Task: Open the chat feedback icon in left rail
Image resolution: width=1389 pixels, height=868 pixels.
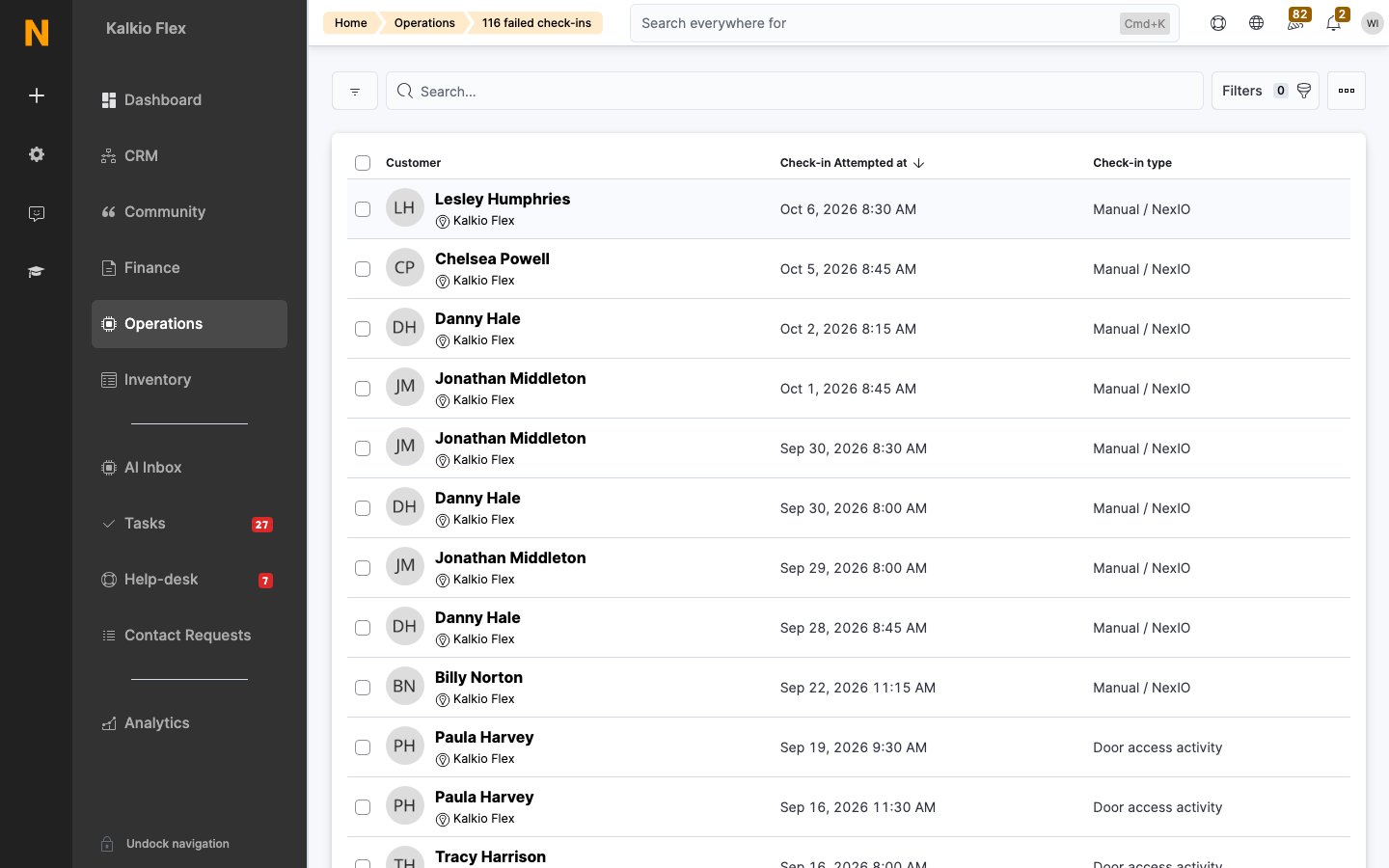Action: [37, 213]
